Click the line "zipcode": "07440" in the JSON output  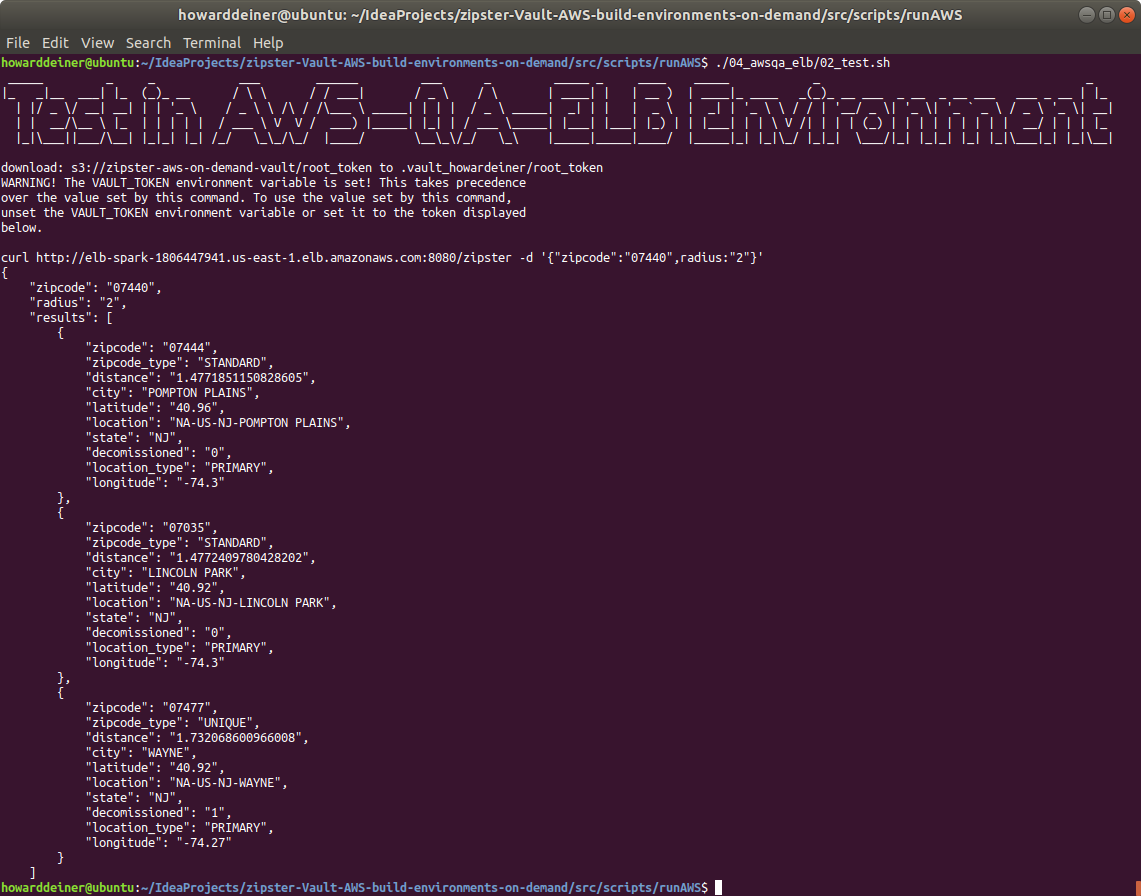(95, 288)
